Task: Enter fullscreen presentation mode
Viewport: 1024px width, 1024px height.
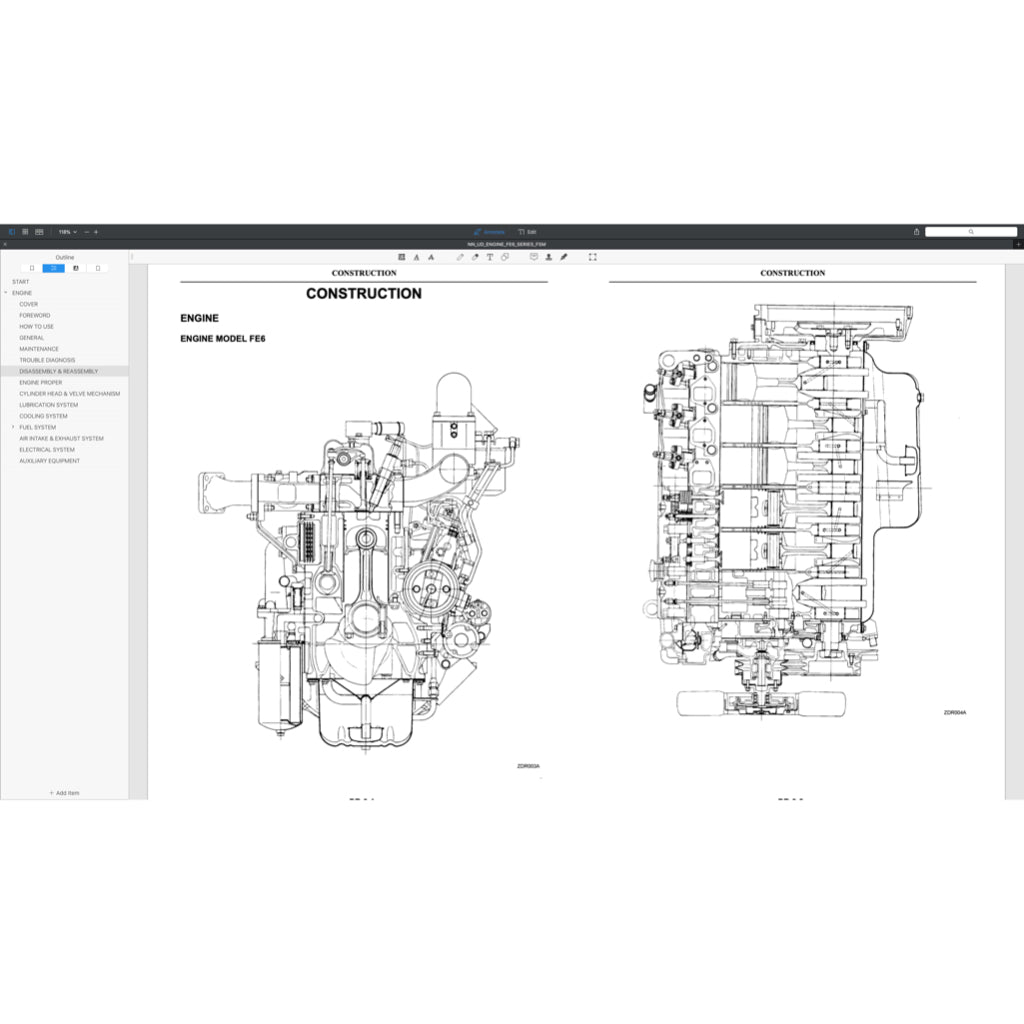Action: click(592, 257)
